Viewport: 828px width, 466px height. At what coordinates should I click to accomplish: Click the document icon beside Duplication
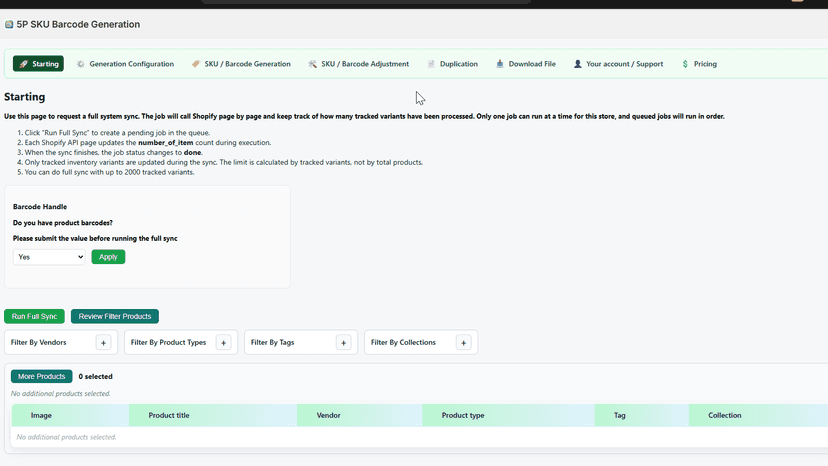(x=431, y=64)
